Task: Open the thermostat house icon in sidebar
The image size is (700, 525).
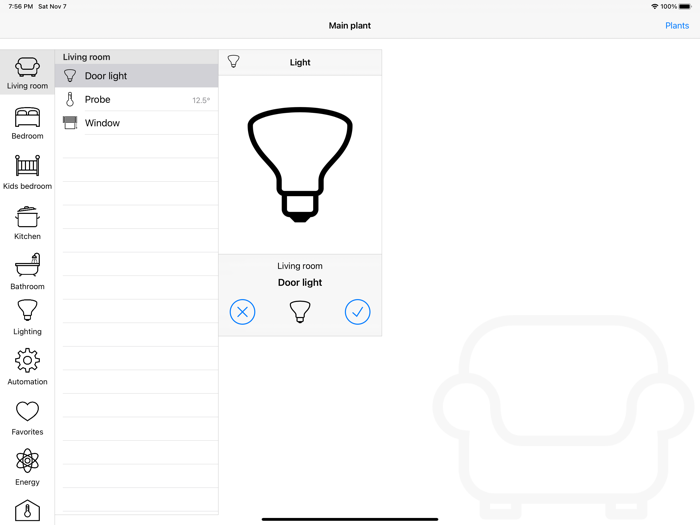Action: [x=27, y=511]
